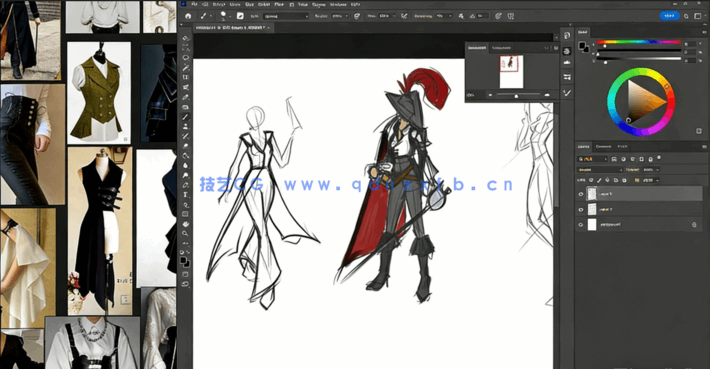Hide the top layer using its eye
The width and height of the screenshot is (710, 369).
(581, 194)
